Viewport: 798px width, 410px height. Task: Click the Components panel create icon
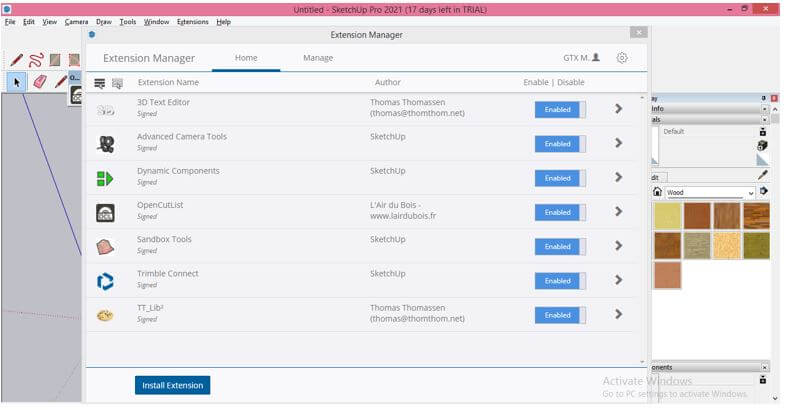[x=763, y=380]
